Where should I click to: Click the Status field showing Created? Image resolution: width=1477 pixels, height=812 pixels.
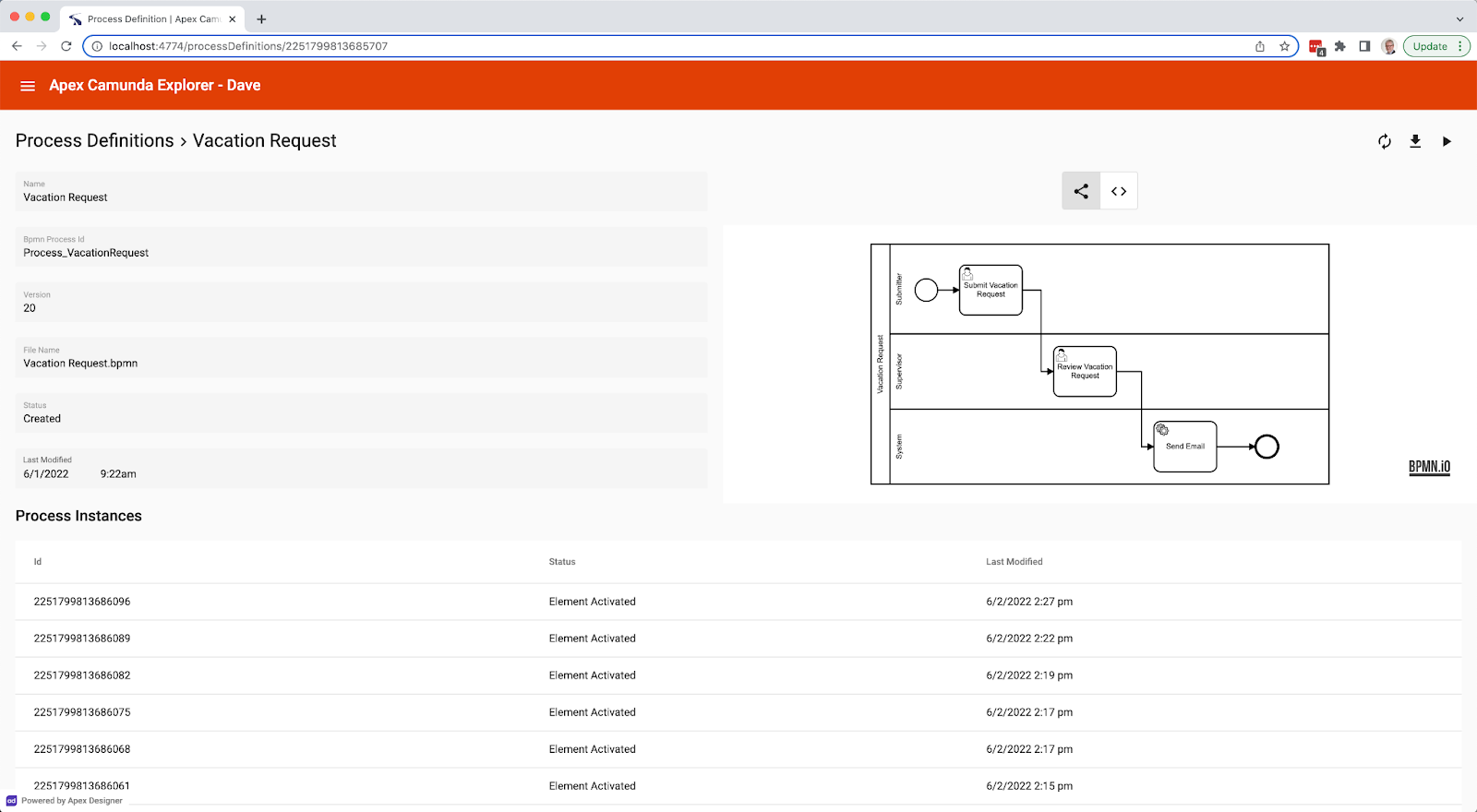click(x=361, y=413)
